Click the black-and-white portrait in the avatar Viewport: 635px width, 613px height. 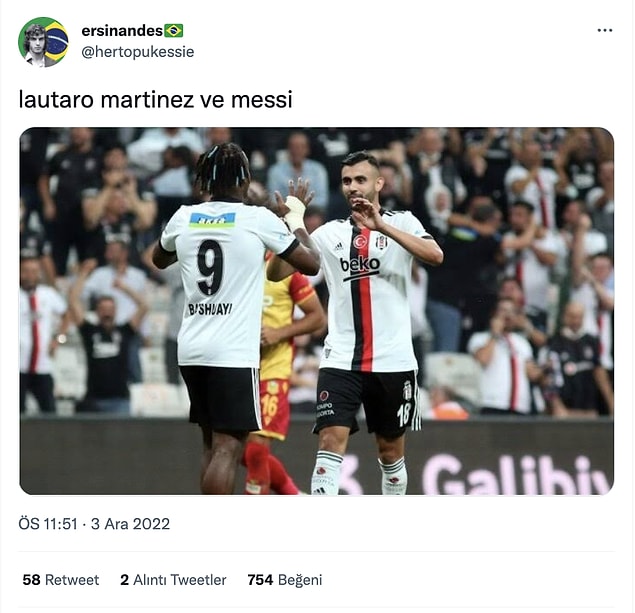tap(34, 45)
